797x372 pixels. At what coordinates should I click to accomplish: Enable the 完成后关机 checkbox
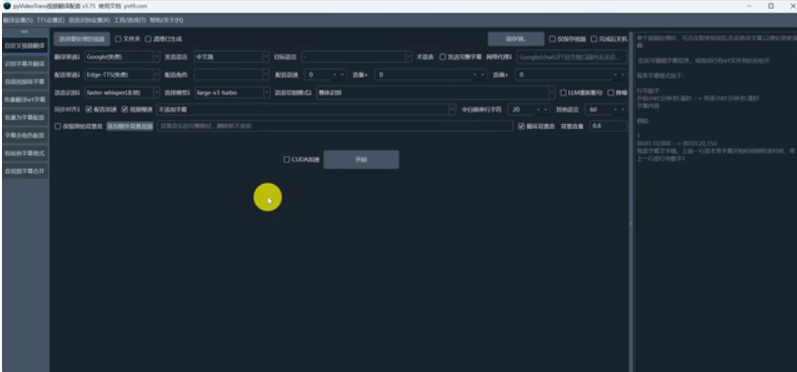click(609, 39)
